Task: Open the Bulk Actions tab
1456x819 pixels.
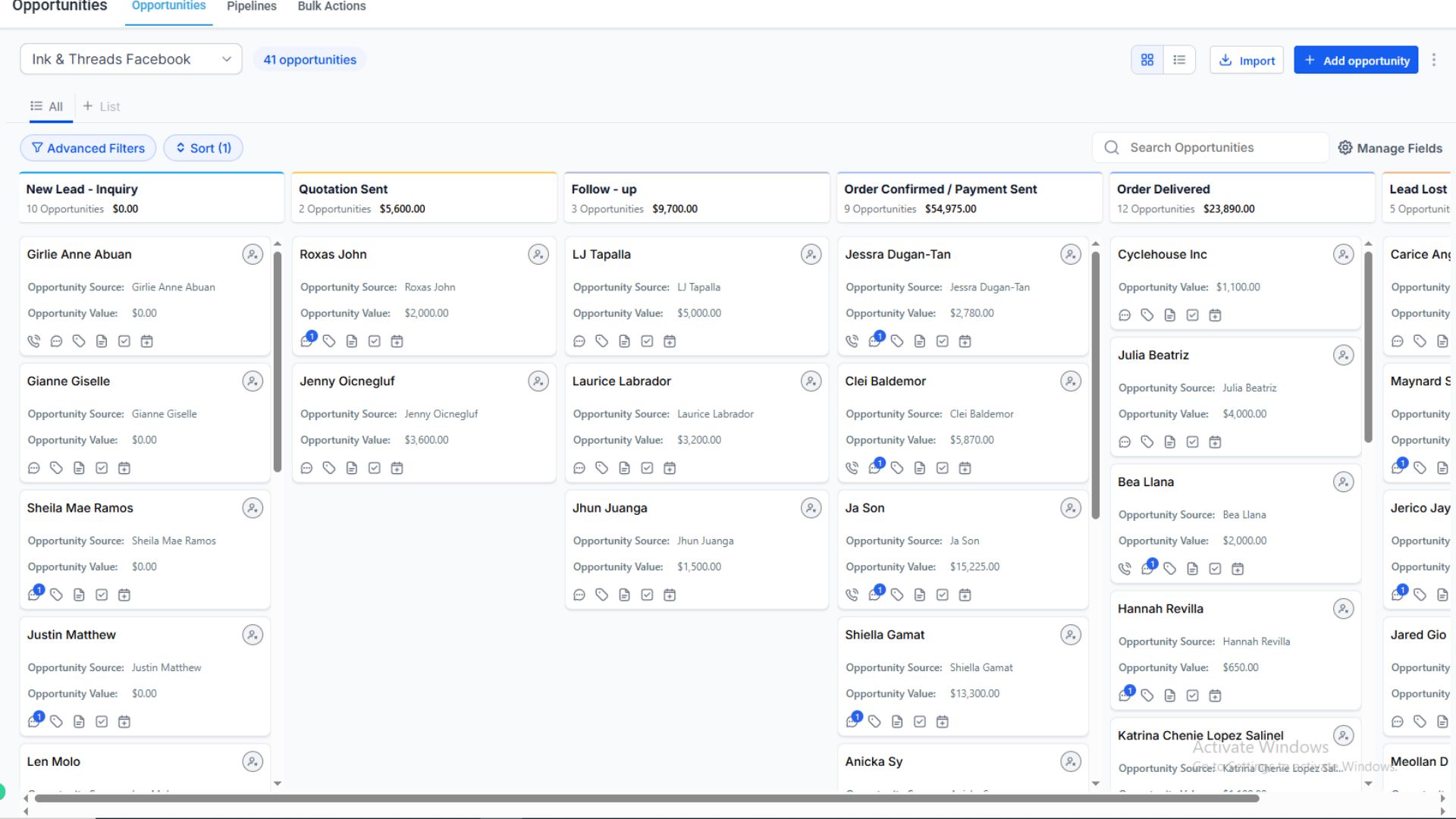Action: (x=331, y=7)
